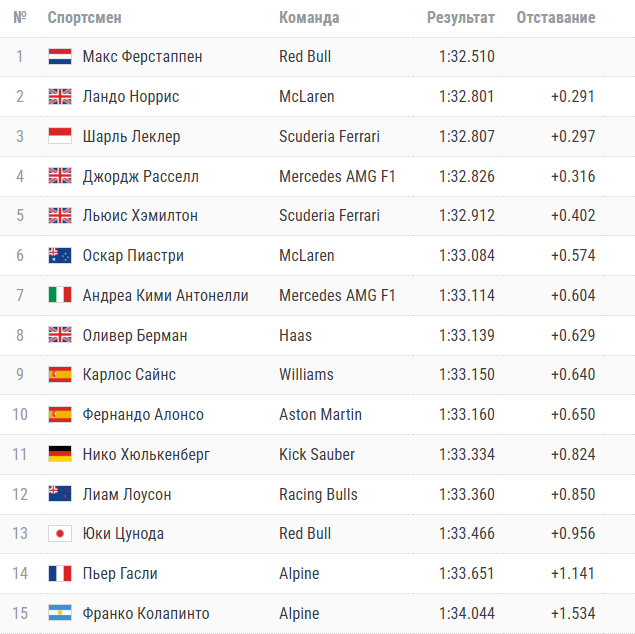The height and width of the screenshot is (634, 635).
Task: Click Argentine flag beside Франко Колапинто
Action: tap(59, 613)
